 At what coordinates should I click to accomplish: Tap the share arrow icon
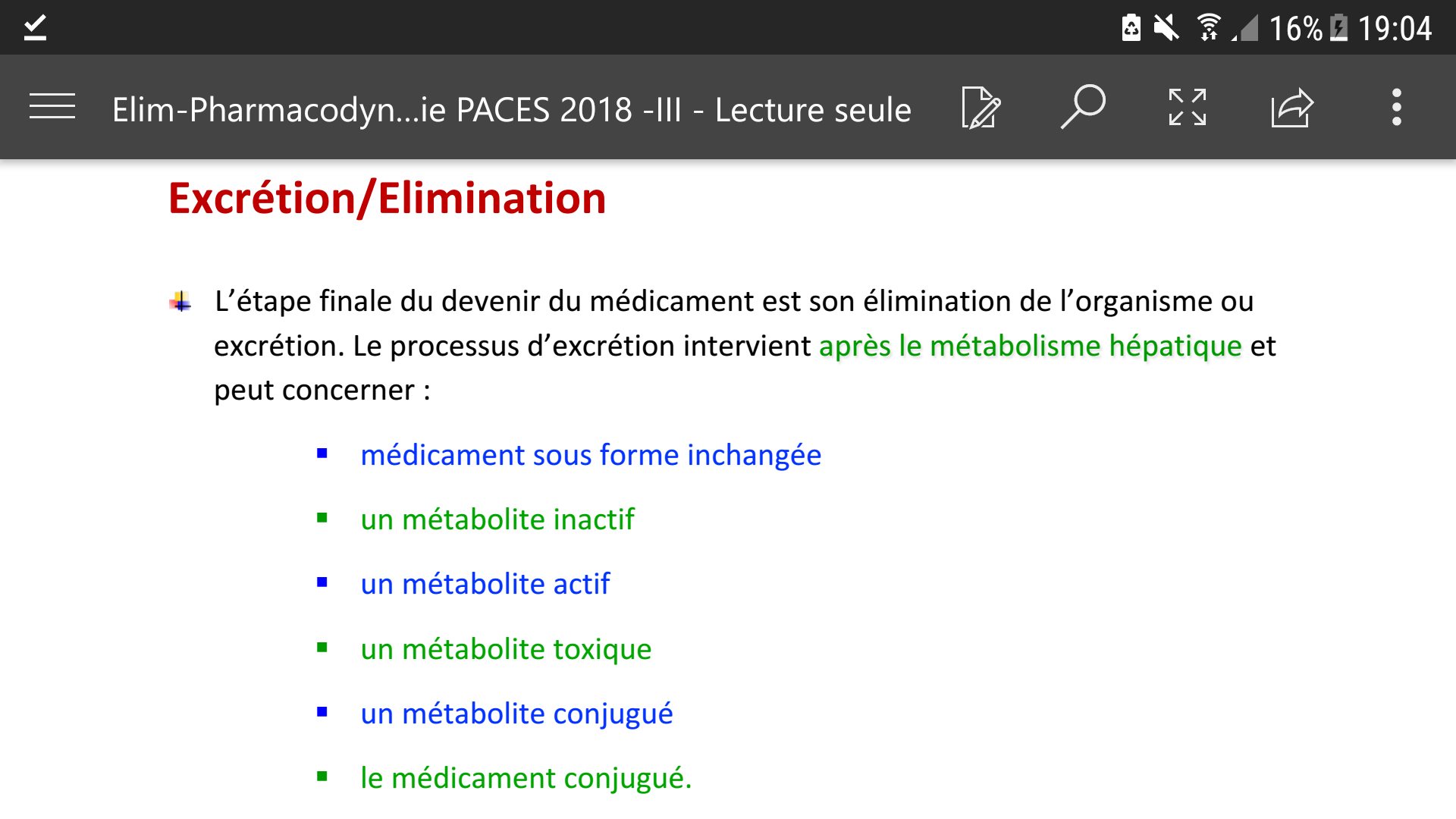tap(1291, 108)
